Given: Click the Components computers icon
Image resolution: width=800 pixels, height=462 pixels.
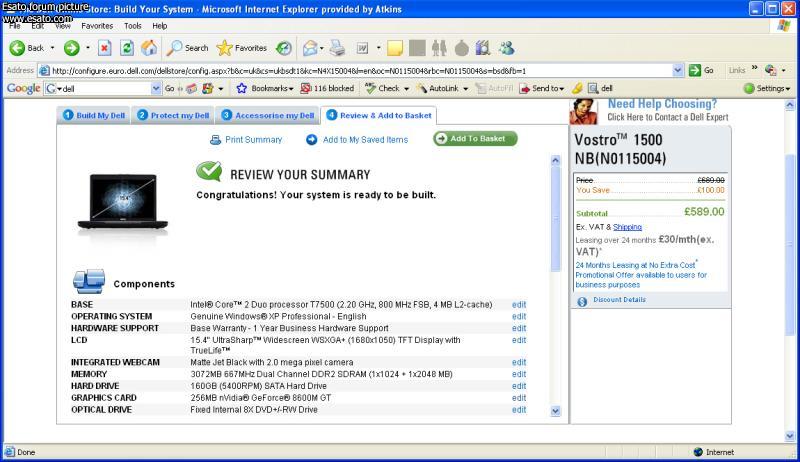Looking at the screenshot, I should (89, 281).
